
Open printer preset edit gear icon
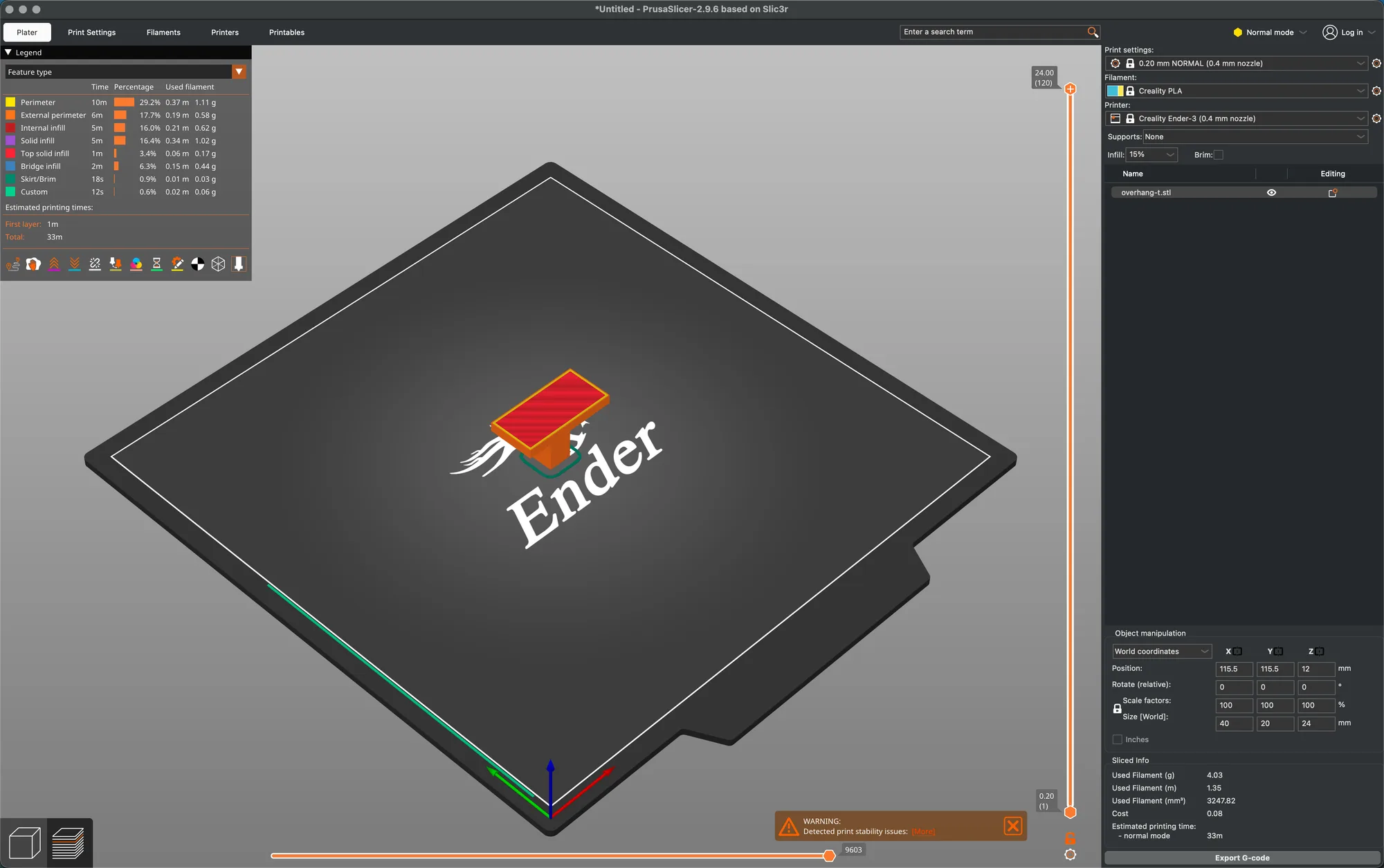tap(1376, 118)
